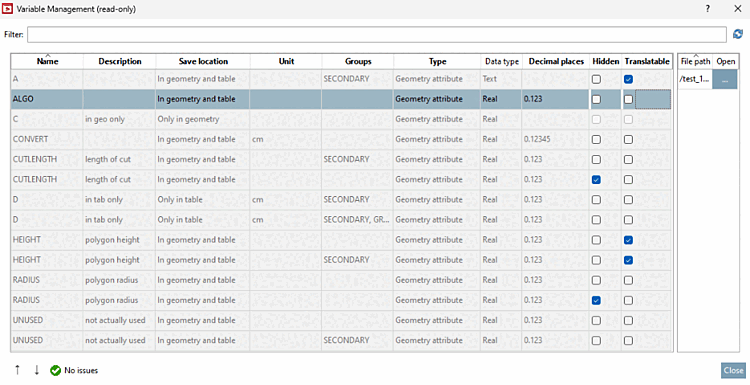
Task: Click the Open column header
Action: pos(725,61)
